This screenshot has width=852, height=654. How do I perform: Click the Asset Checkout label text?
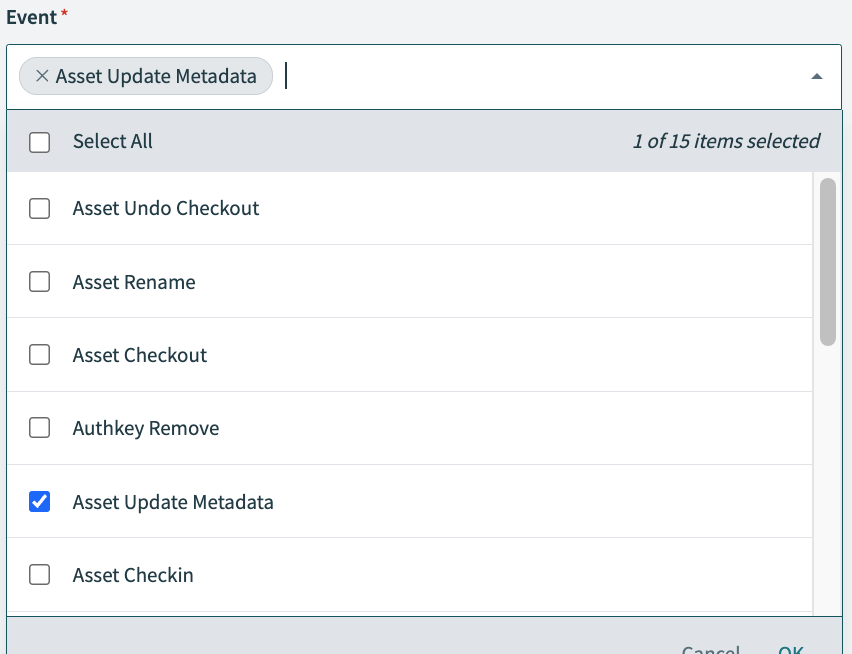(140, 355)
